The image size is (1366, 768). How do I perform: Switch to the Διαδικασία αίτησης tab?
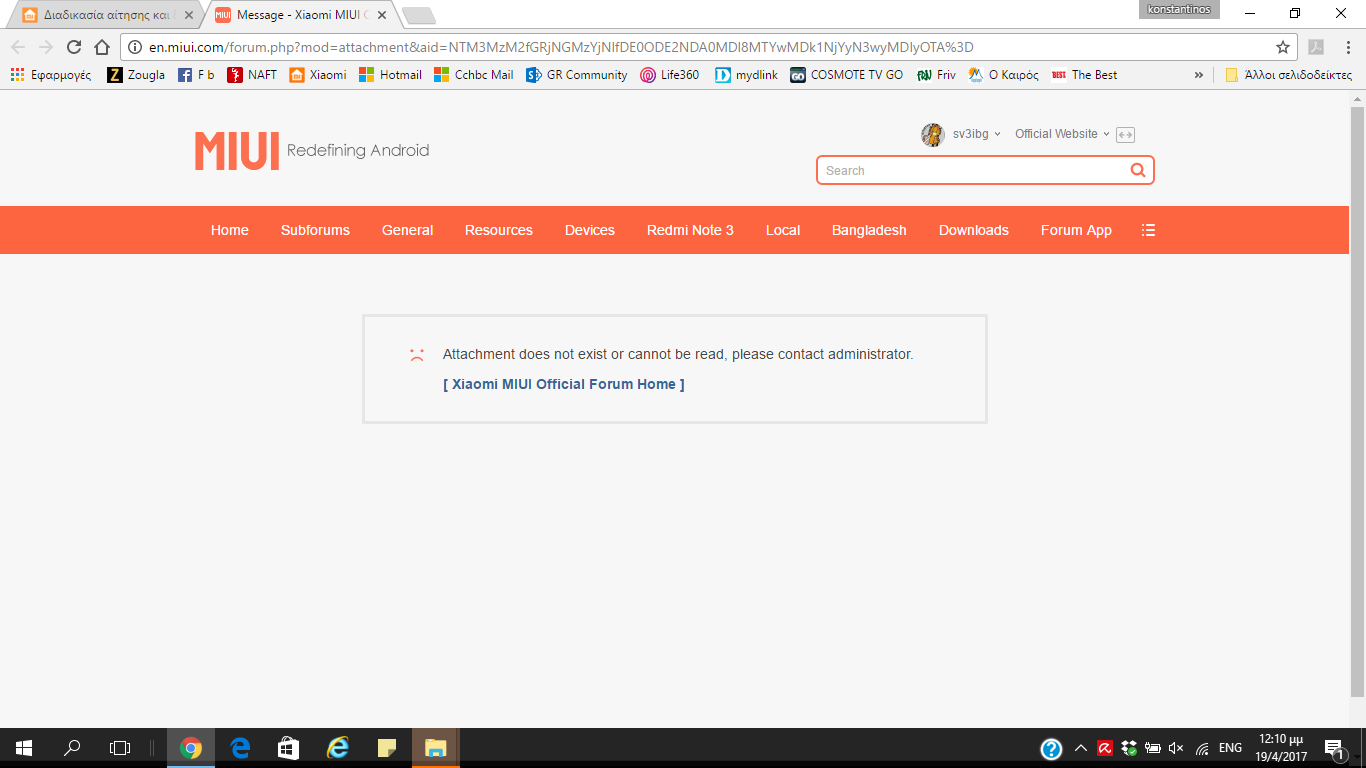[x=107, y=15]
